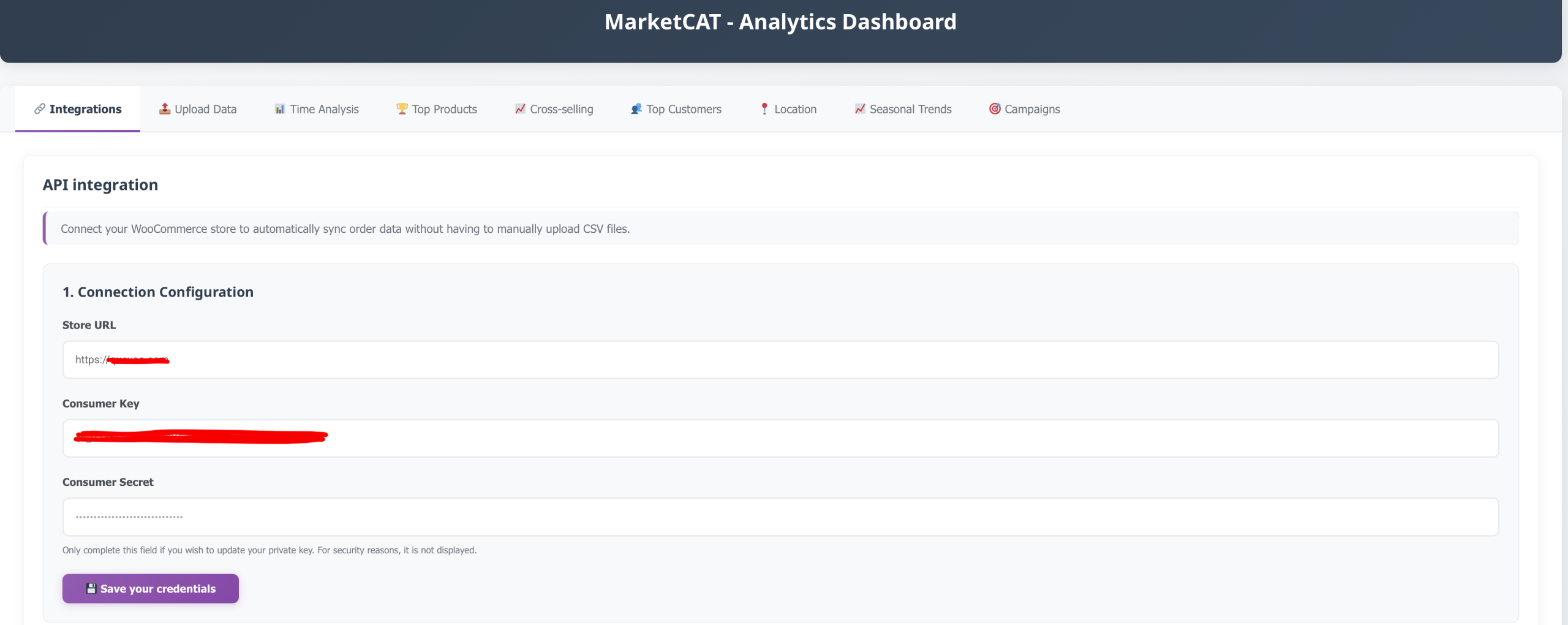Image resolution: width=1568 pixels, height=625 pixels.
Task: Click the target icon beside Campaigns
Action: (995, 109)
